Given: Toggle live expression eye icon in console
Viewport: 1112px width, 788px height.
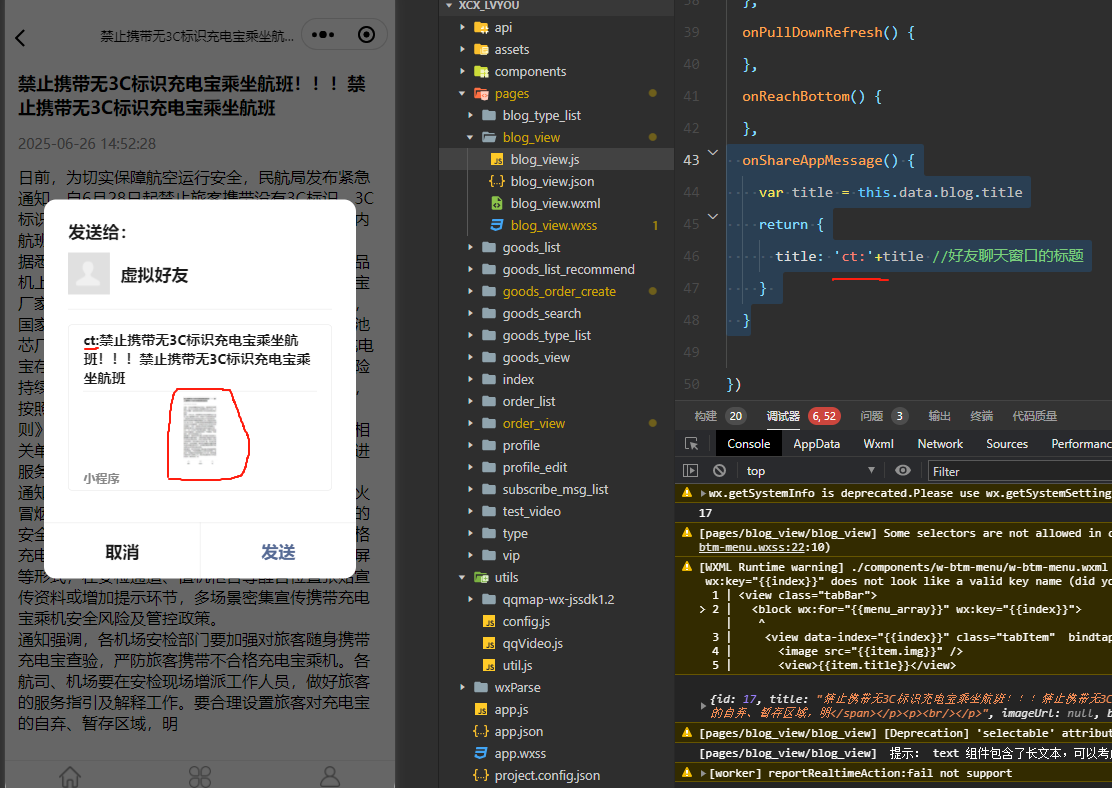Looking at the screenshot, I should tap(903, 471).
